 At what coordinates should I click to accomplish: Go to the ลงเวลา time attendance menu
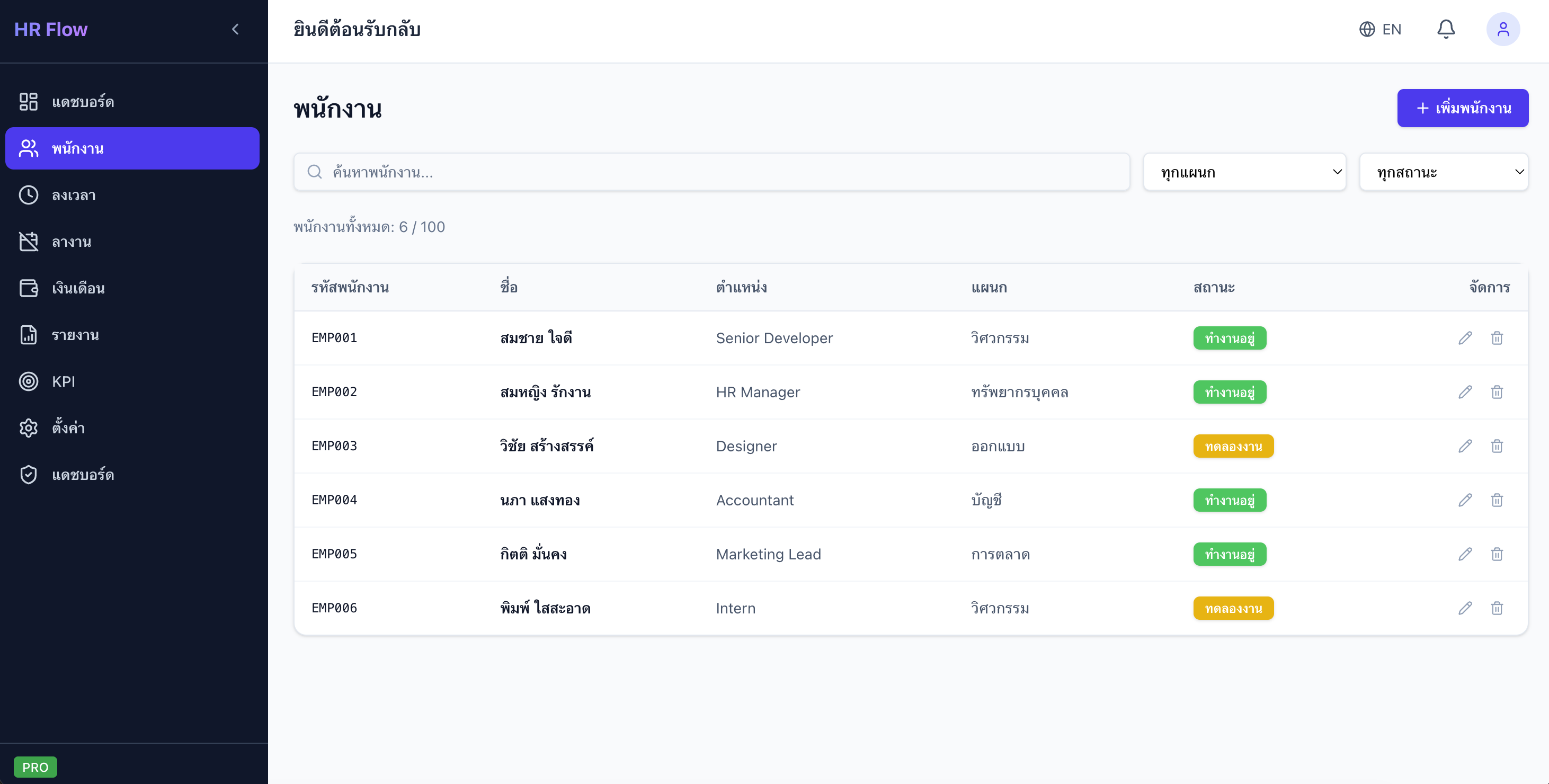coord(73,195)
